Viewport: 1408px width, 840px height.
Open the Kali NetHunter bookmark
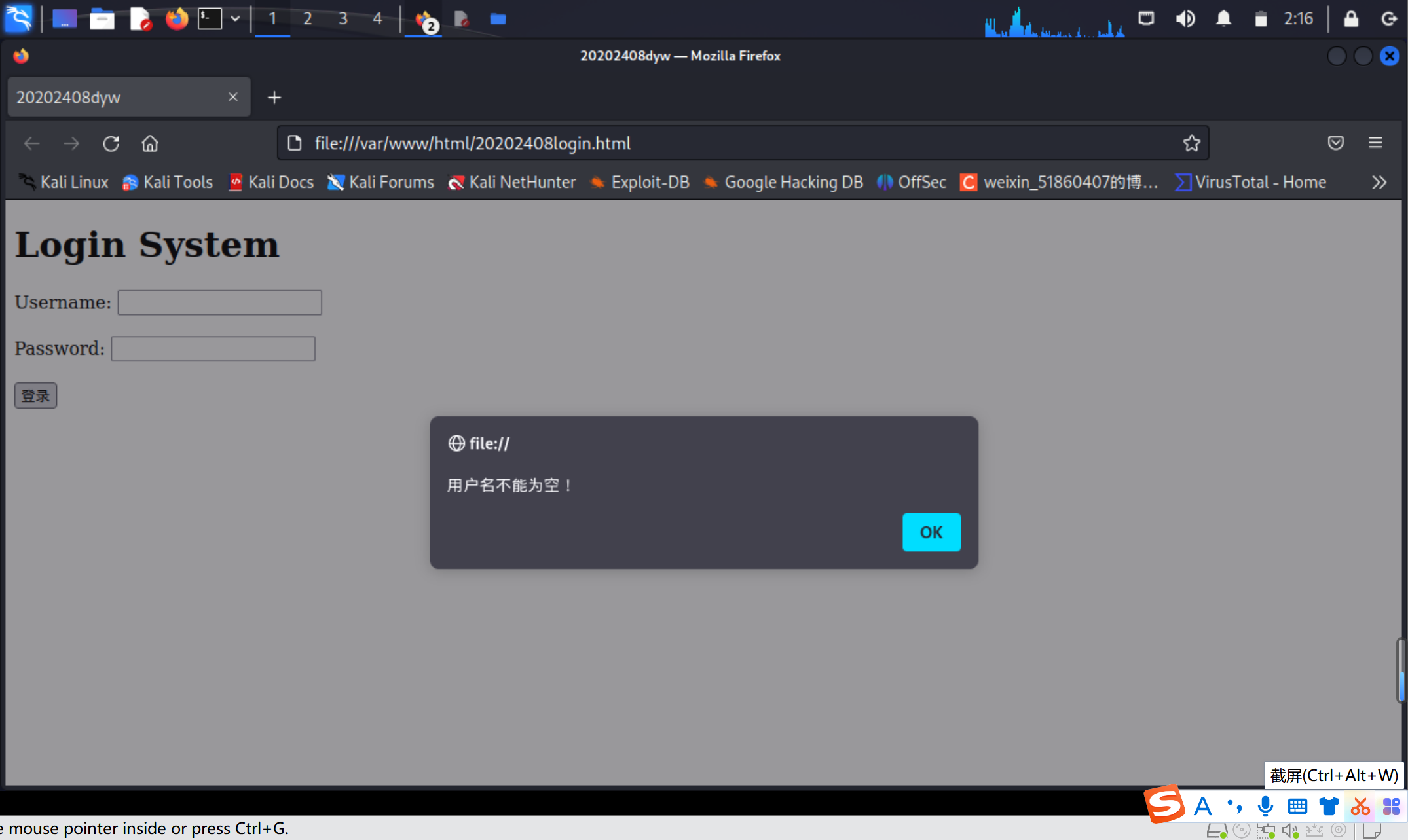coord(511,182)
